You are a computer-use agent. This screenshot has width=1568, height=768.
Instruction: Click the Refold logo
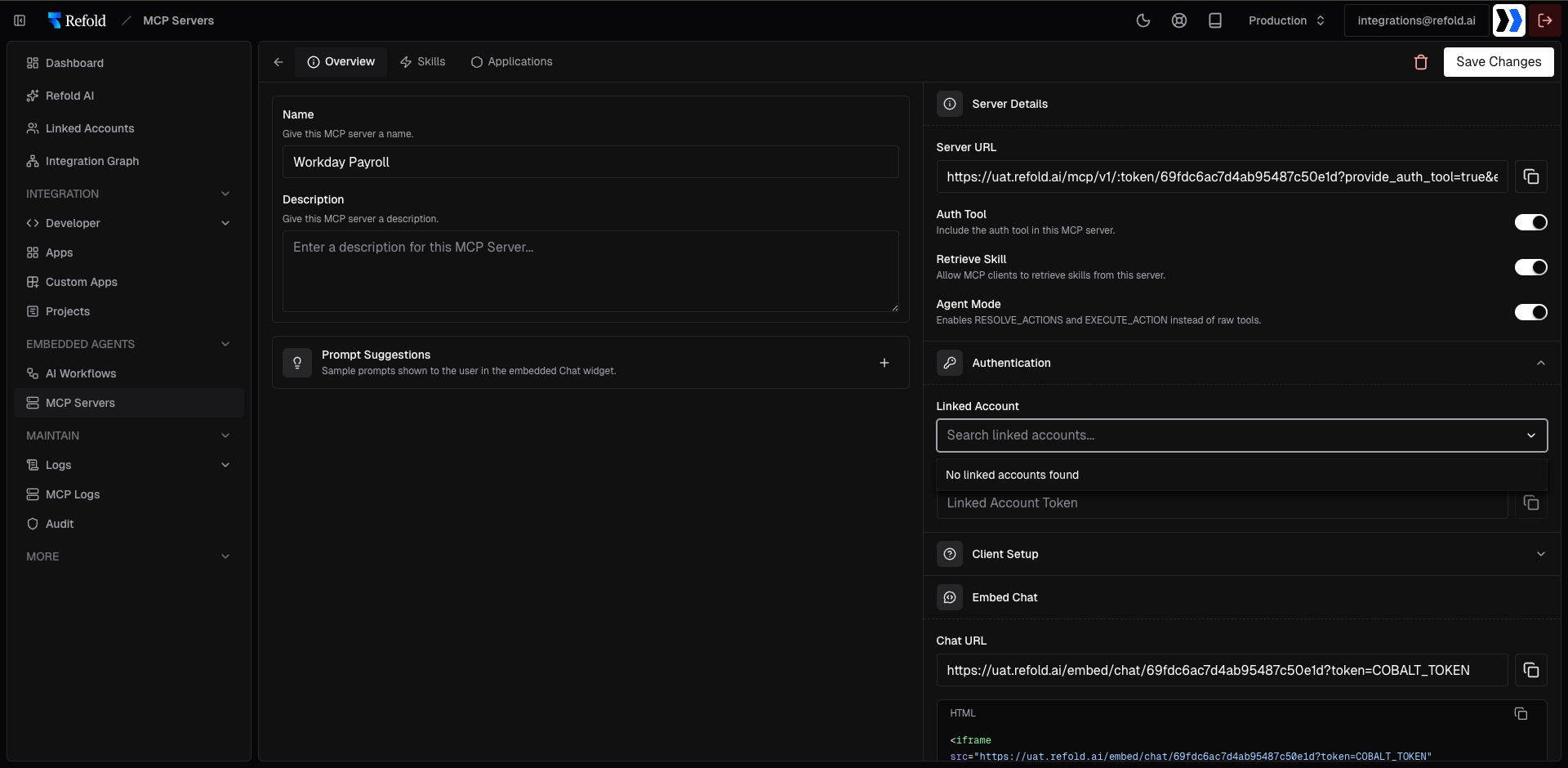[77, 20]
